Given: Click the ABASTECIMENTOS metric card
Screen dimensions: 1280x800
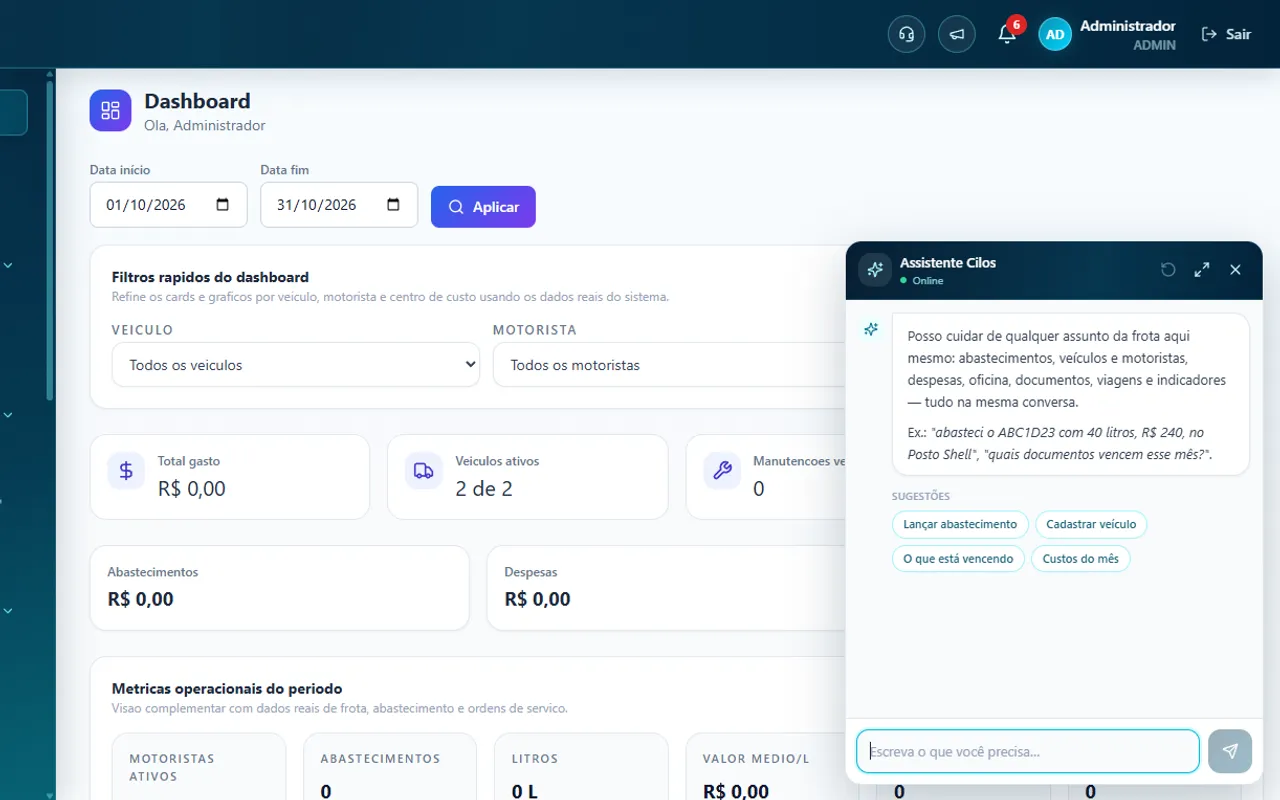Looking at the screenshot, I should (390, 767).
